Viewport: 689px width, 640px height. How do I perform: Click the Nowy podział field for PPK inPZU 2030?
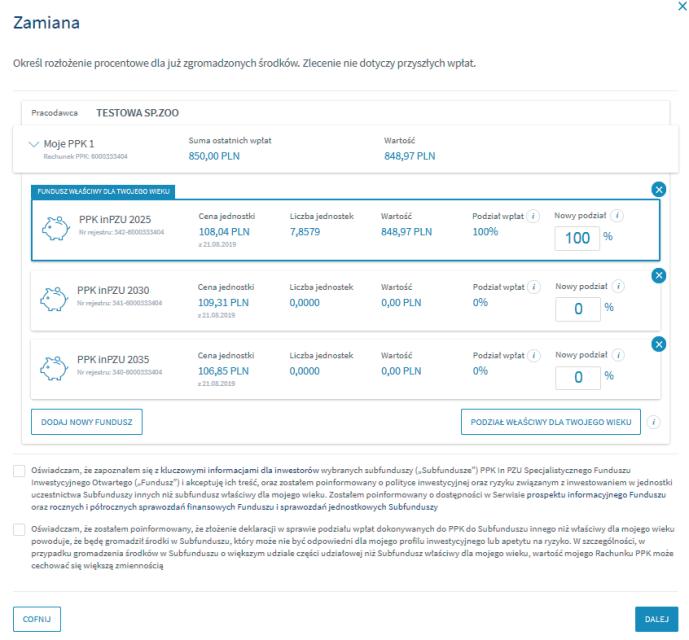[x=578, y=308]
